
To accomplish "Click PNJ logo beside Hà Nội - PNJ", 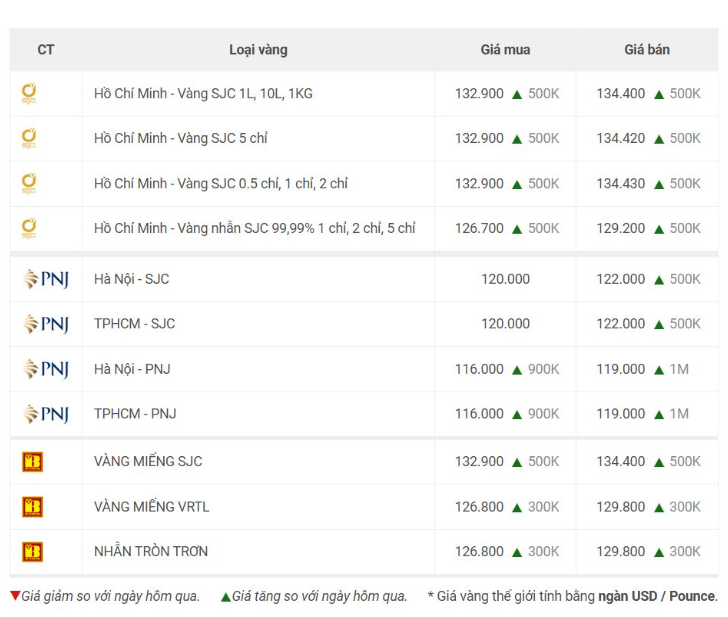I will coord(46,369).
